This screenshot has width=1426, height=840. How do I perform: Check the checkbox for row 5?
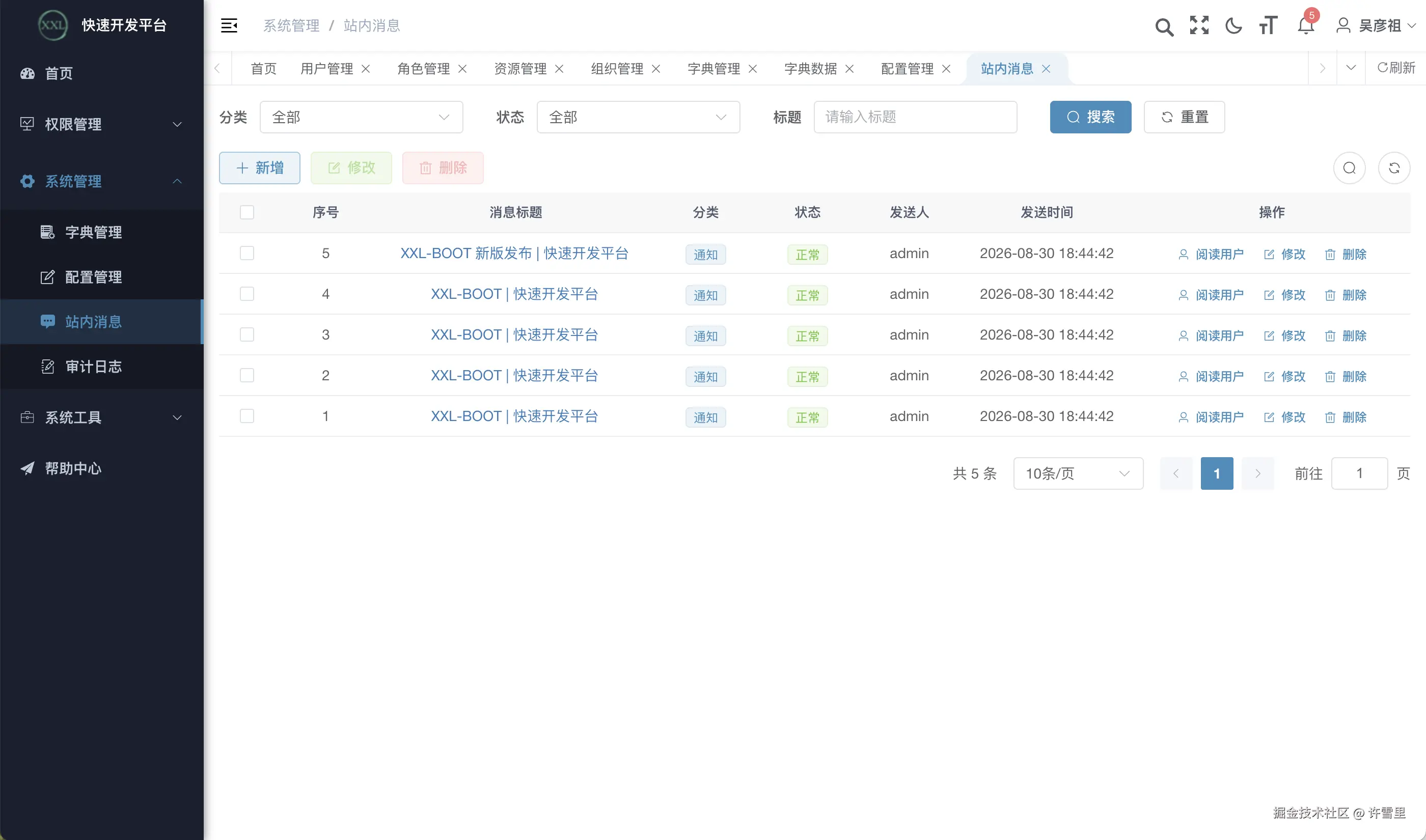pos(247,253)
